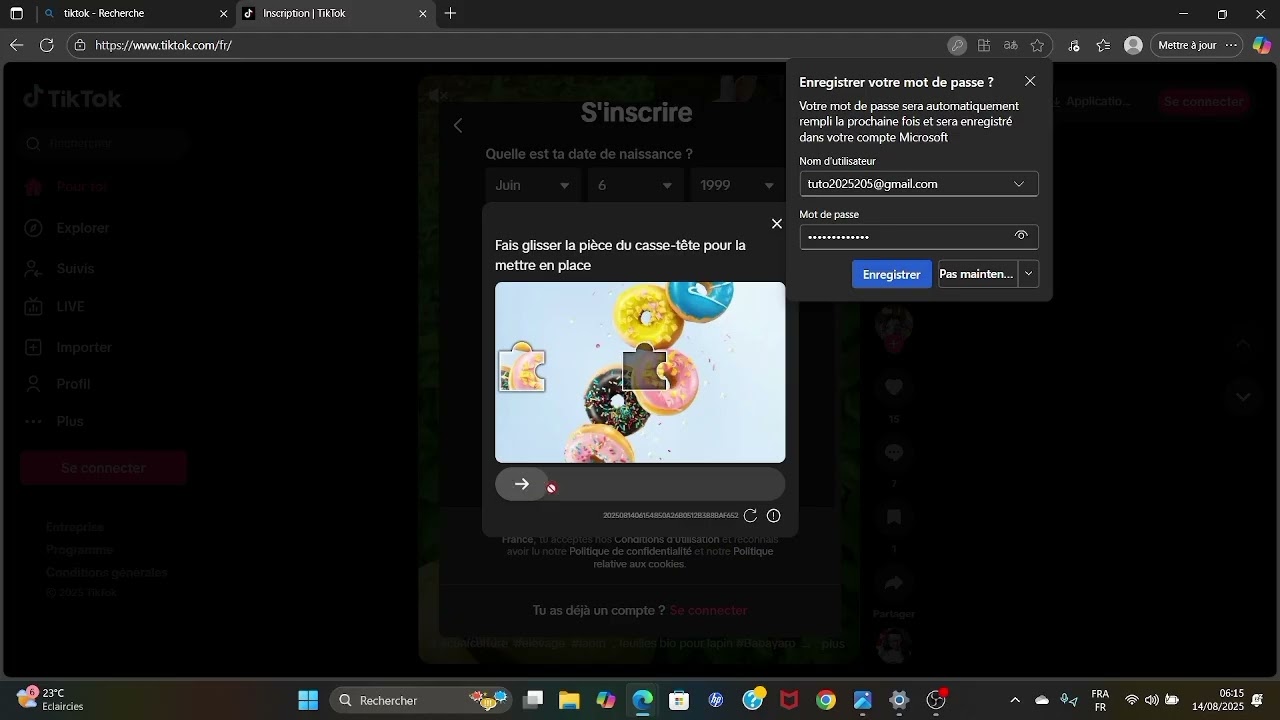The height and width of the screenshot is (720, 1280).
Task: Open the year dropdown showing 1999
Action: point(738,185)
